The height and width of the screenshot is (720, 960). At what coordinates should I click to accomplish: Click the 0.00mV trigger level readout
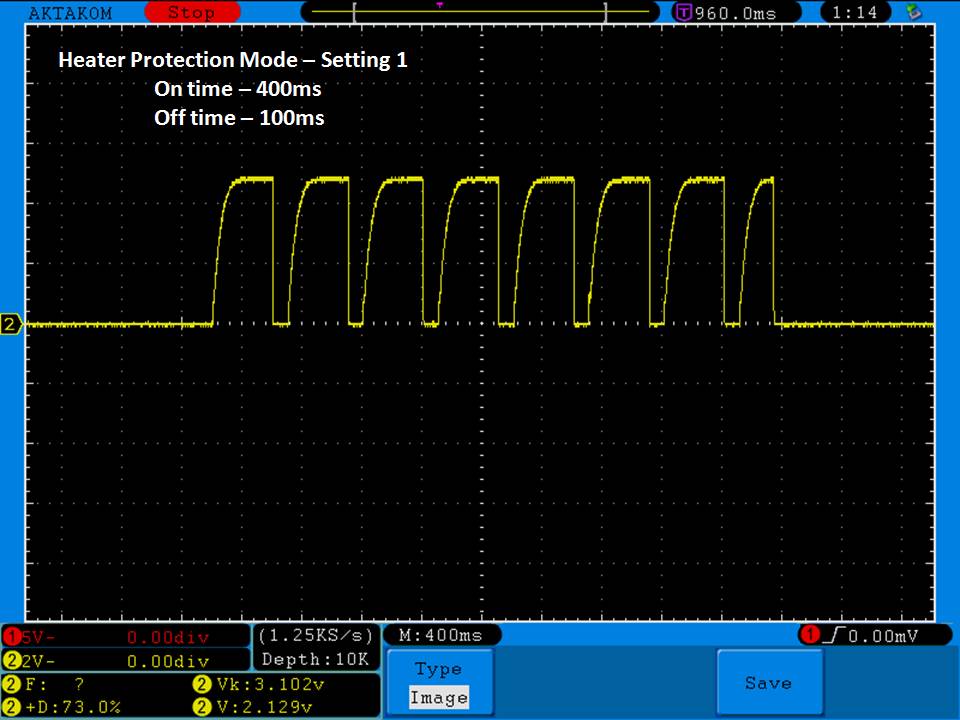(879, 636)
